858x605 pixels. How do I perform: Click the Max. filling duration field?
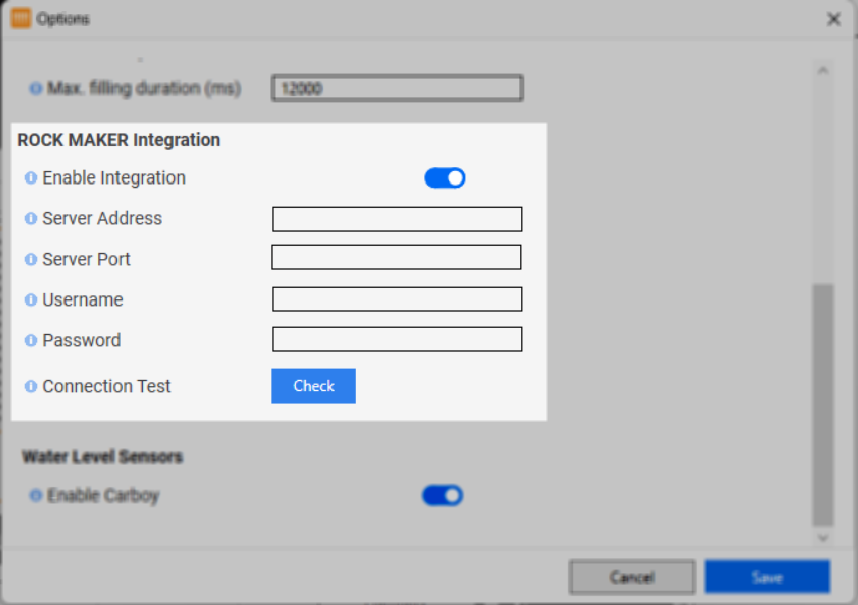point(397,89)
